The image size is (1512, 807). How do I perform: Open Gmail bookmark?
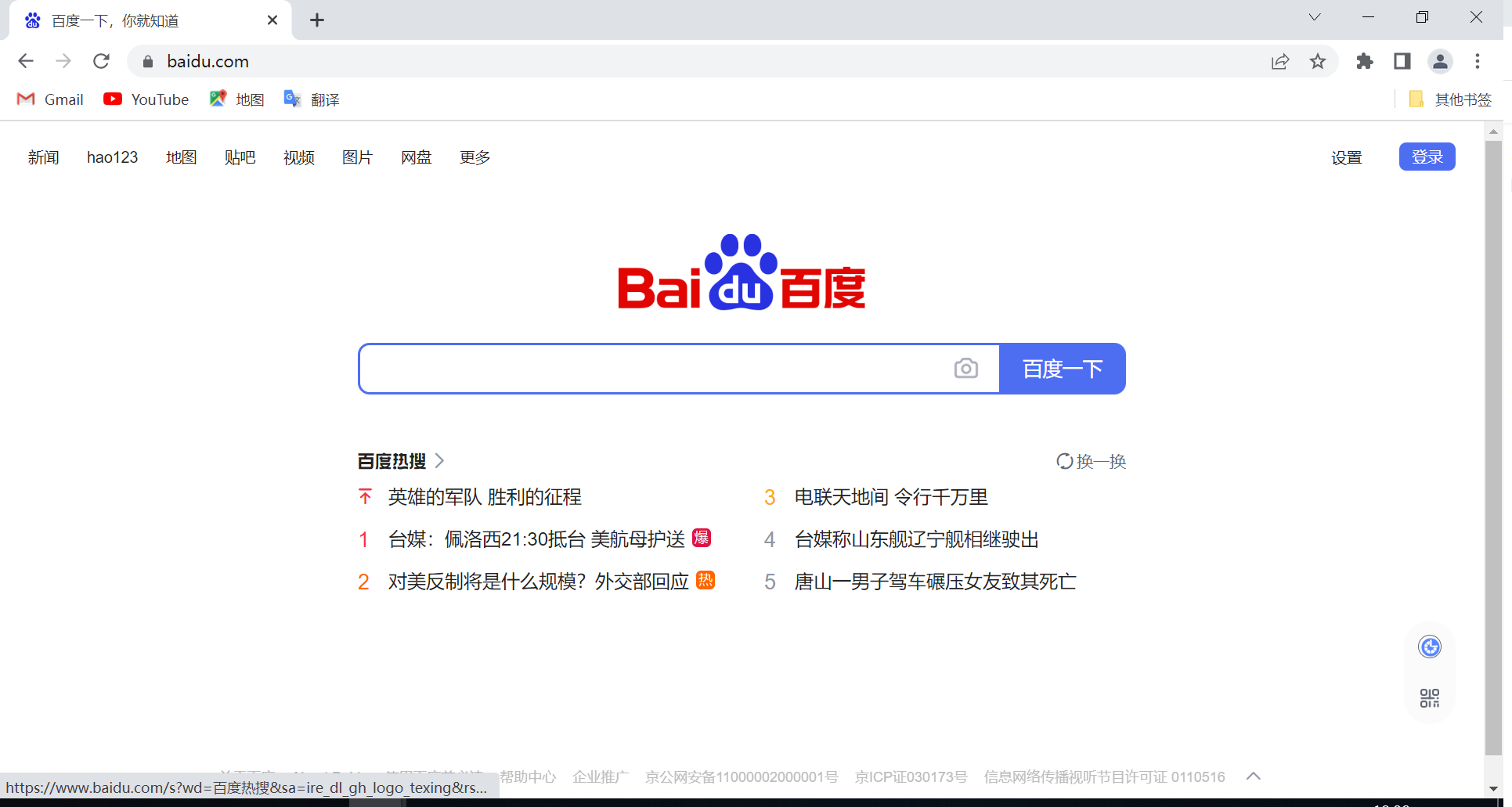click(x=50, y=99)
